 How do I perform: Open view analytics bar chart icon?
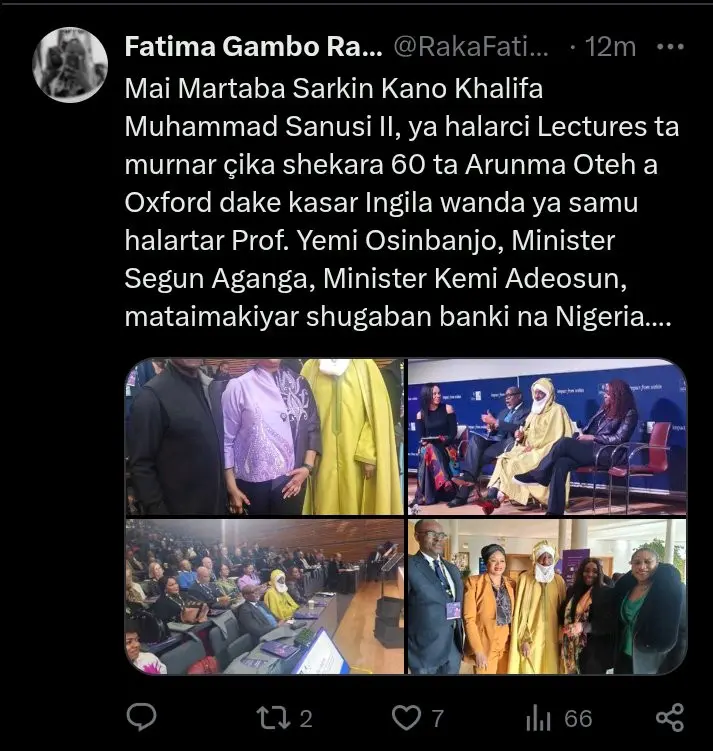click(x=538, y=718)
